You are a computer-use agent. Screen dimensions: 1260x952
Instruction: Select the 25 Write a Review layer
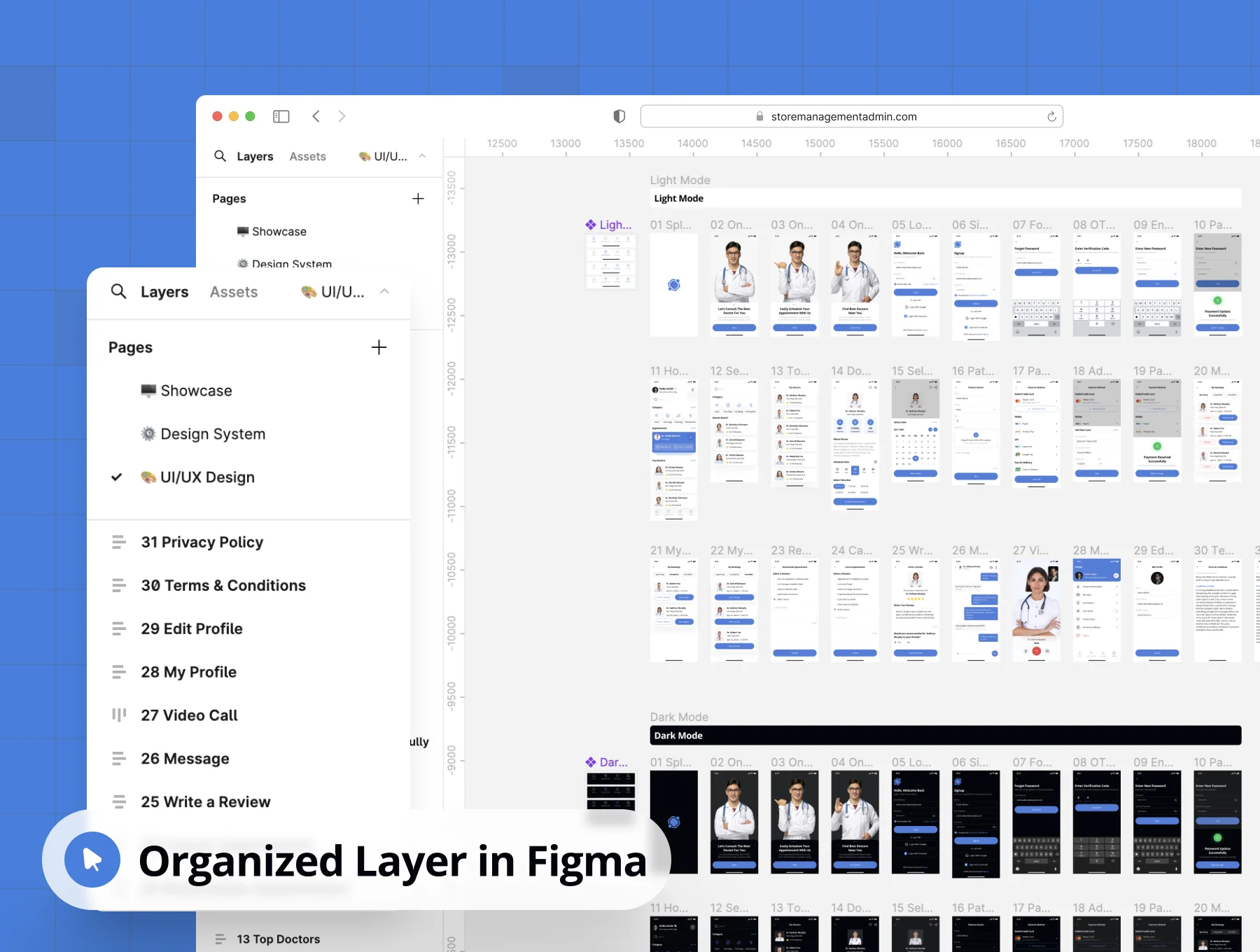tap(206, 801)
